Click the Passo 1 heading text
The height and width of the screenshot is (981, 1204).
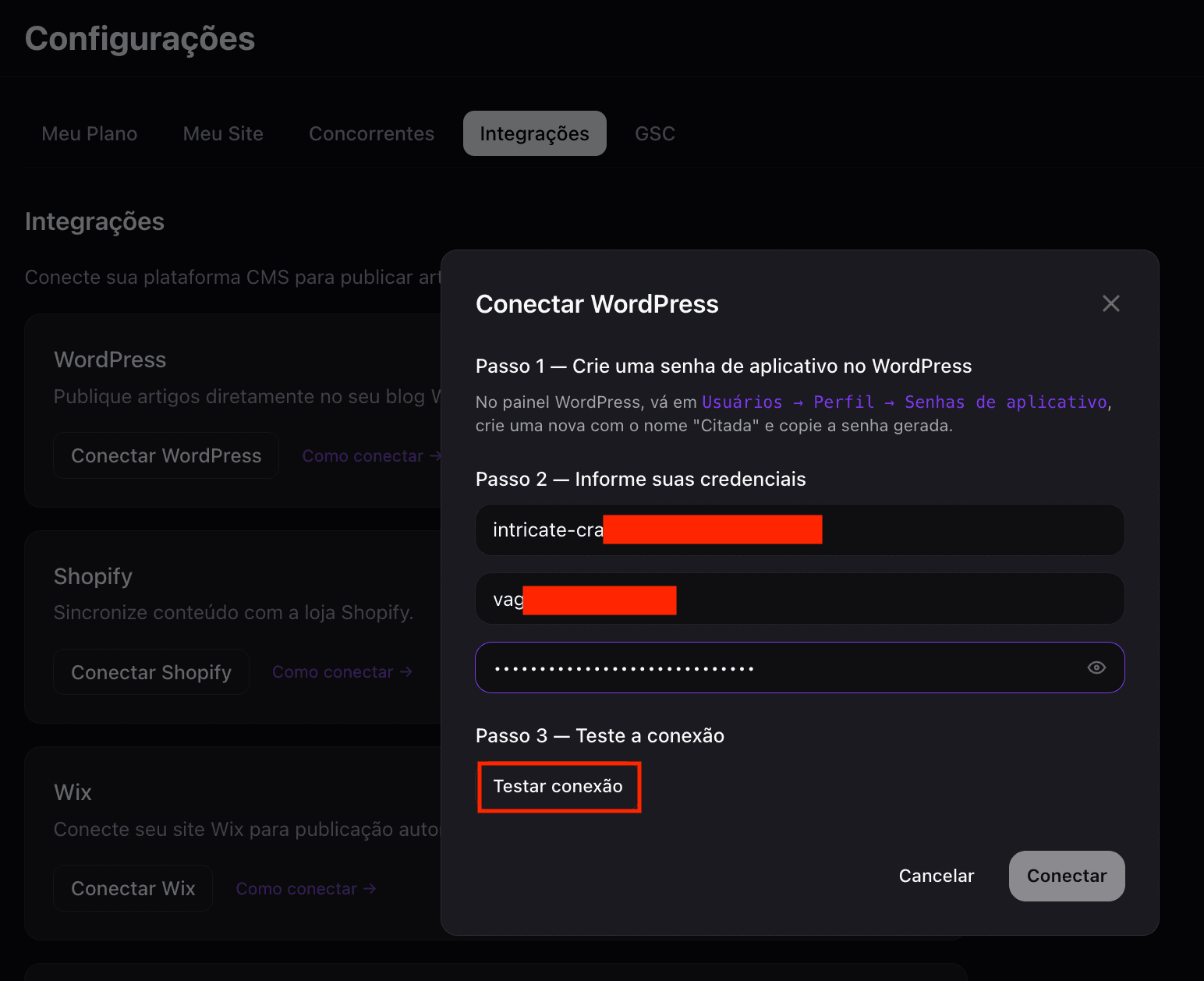pos(724,367)
